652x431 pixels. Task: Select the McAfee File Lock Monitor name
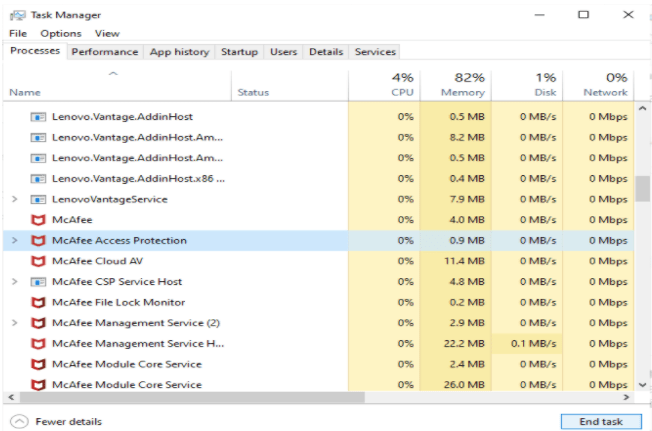click(119, 302)
